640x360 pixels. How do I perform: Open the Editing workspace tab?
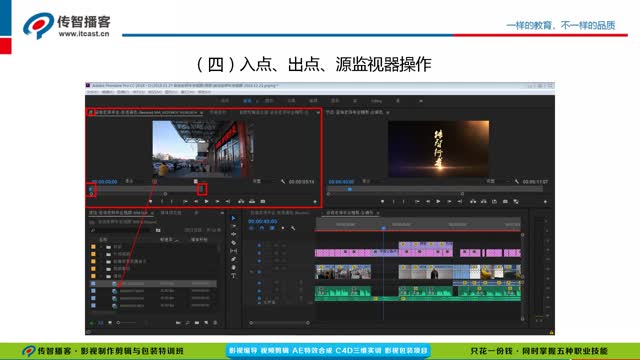(x=376, y=101)
